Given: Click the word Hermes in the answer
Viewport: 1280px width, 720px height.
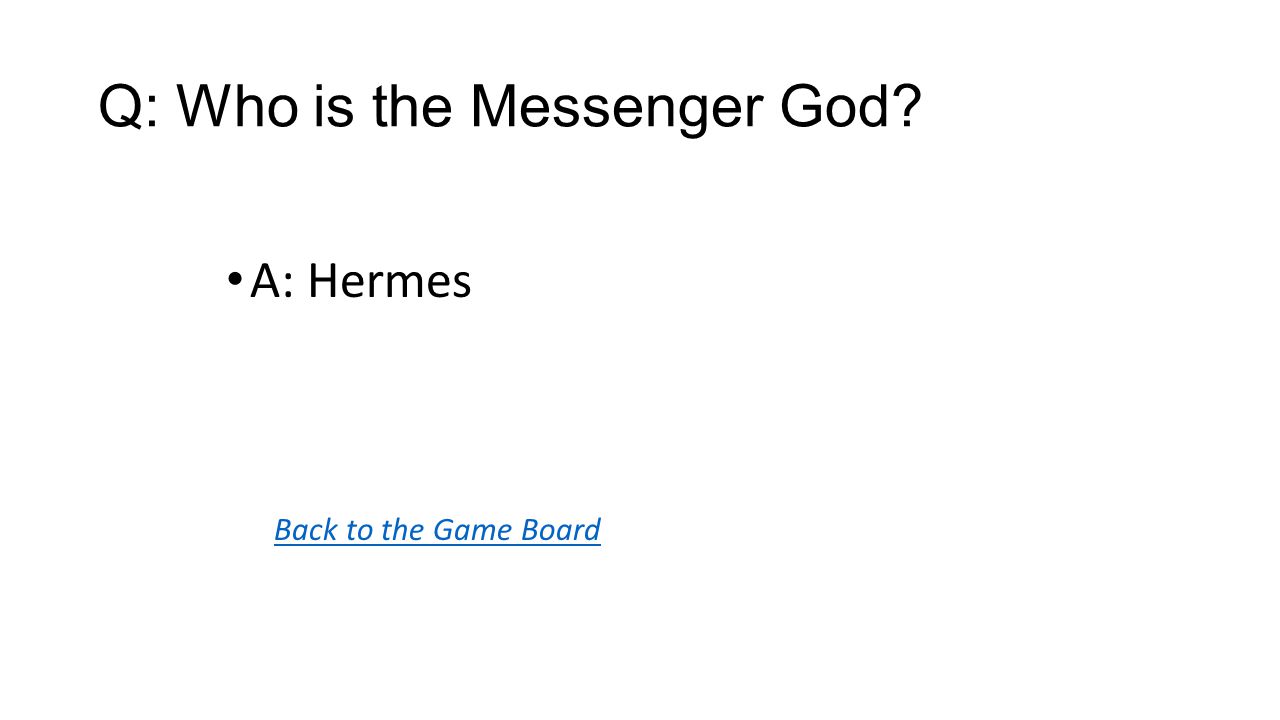Looking at the screenshot, I should tap(389, 282).
